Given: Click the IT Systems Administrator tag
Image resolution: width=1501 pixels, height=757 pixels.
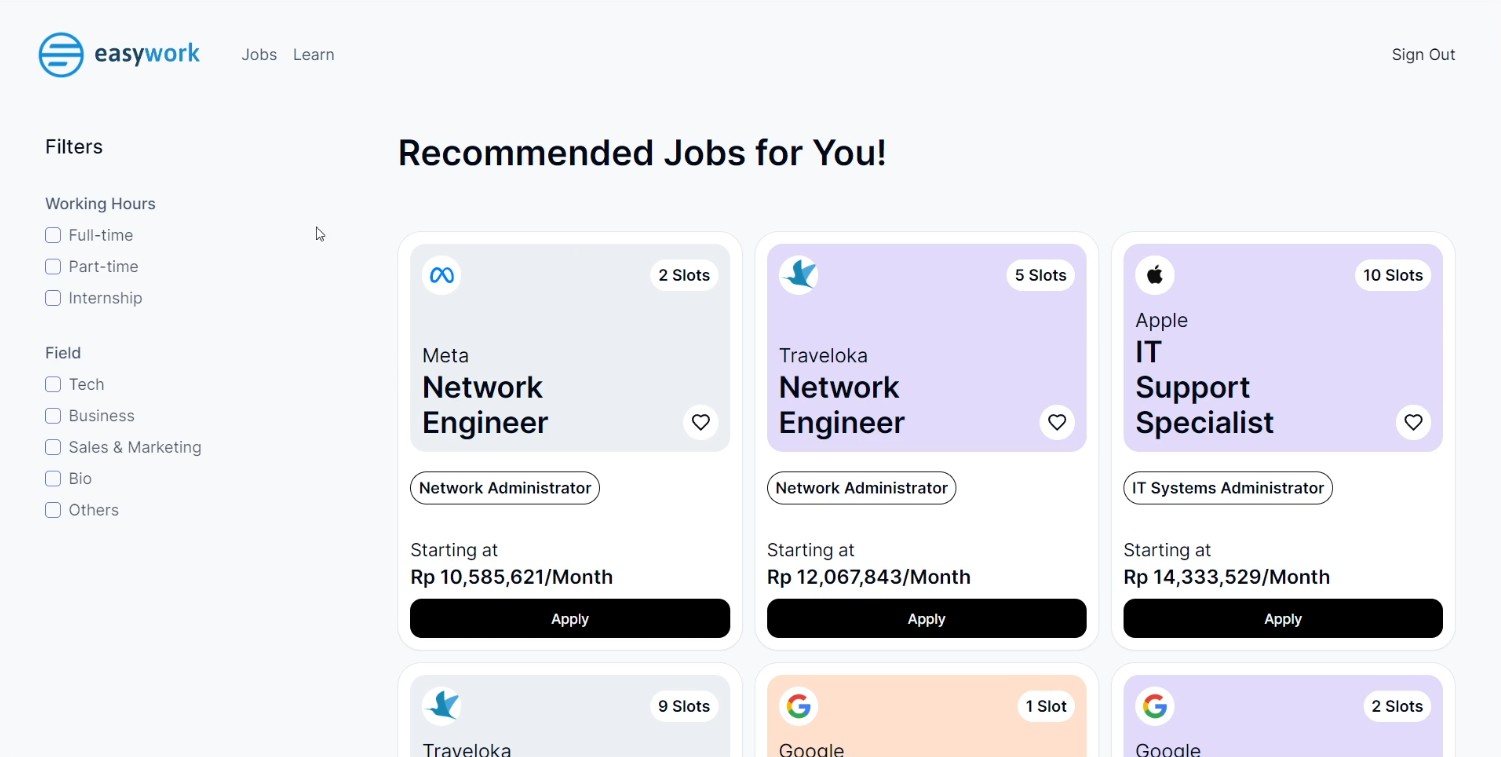Looking at the screenshot, I should pos(1227,488).
